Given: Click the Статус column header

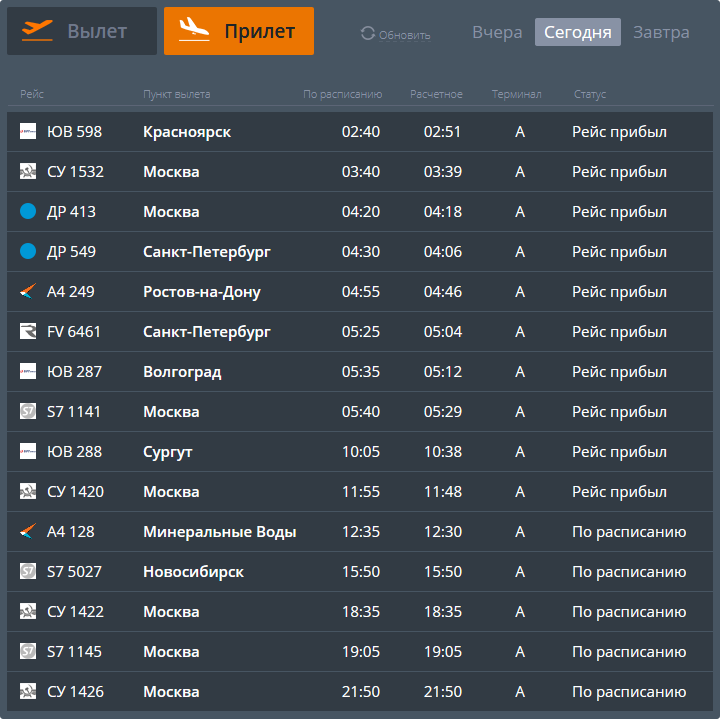Looking at the screenshot, I should point(589,95).
